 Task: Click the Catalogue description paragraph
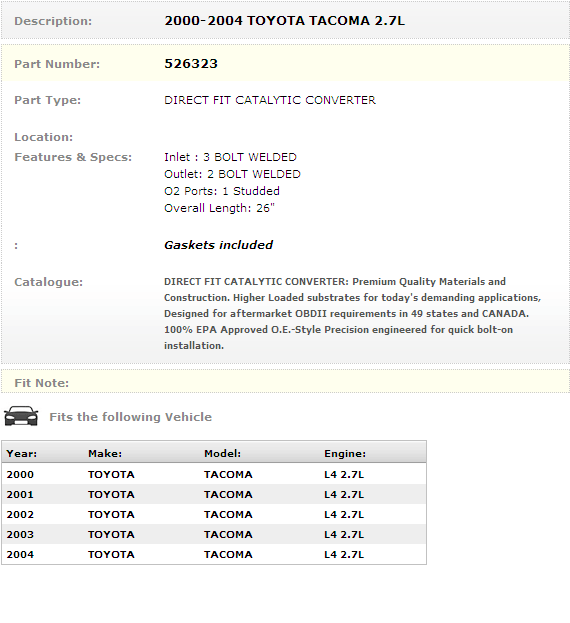[352, 313]
